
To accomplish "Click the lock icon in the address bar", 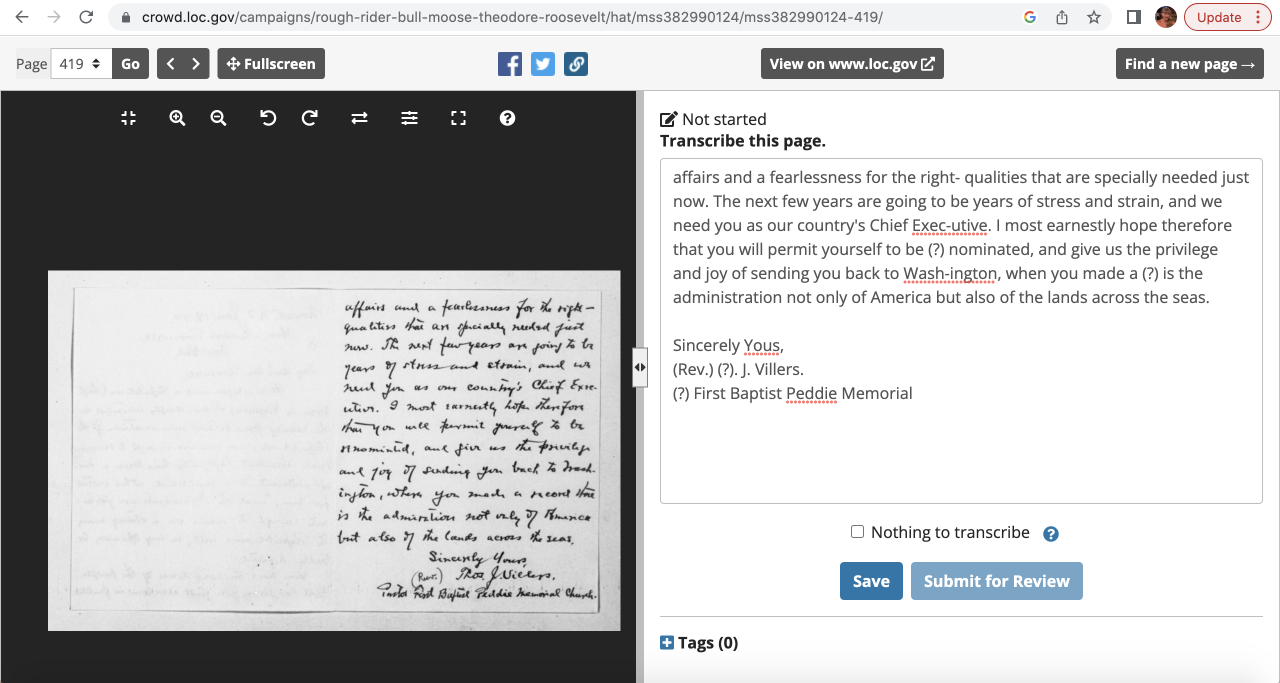I will [x=125, y=17].
